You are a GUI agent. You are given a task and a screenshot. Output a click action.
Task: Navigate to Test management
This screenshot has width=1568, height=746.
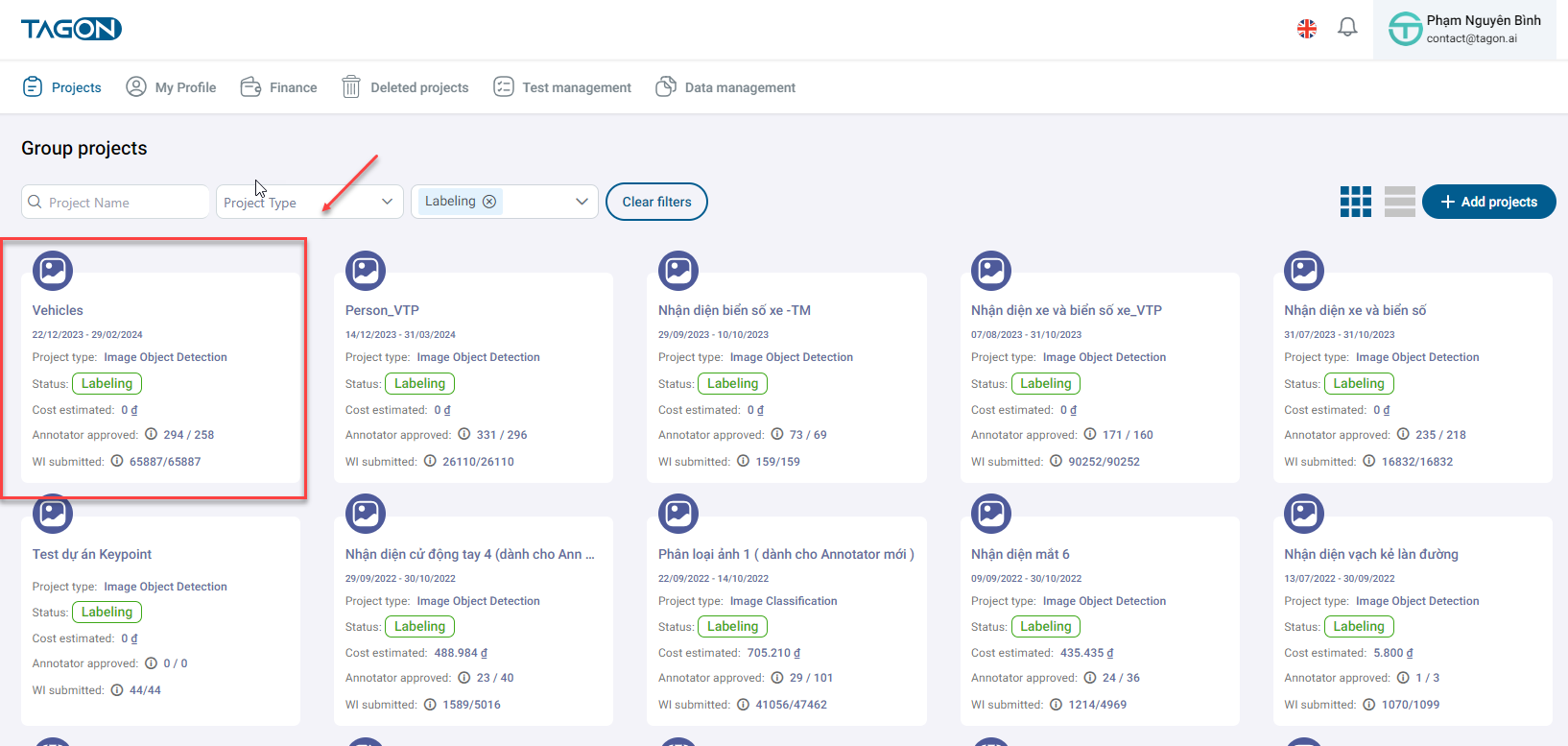click(562, 87)
